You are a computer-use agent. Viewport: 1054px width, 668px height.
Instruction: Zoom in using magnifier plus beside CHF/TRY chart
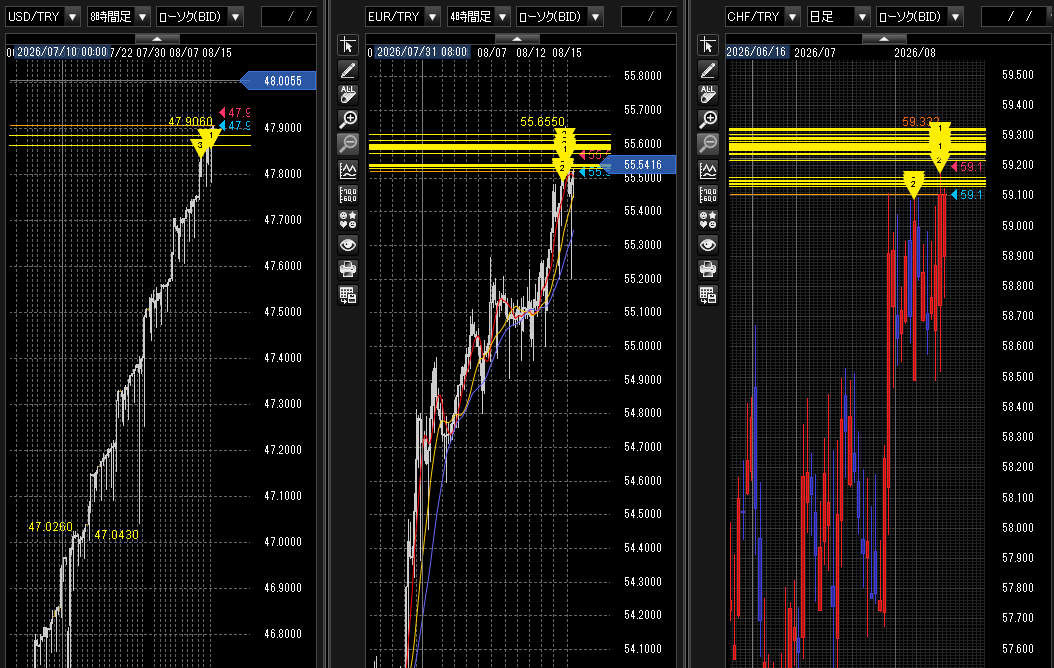pyautogui.click(x=708, y=120)
